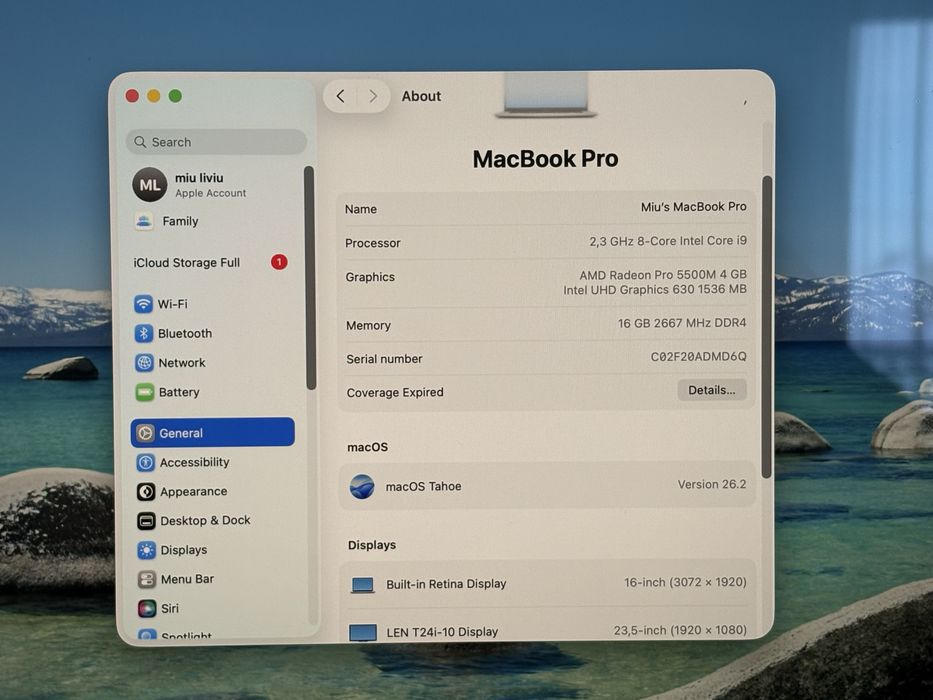The height and width of the screenshot is (700, 933).
Task: Open iCloud Storage Full notice
Action: click(212, 262)
